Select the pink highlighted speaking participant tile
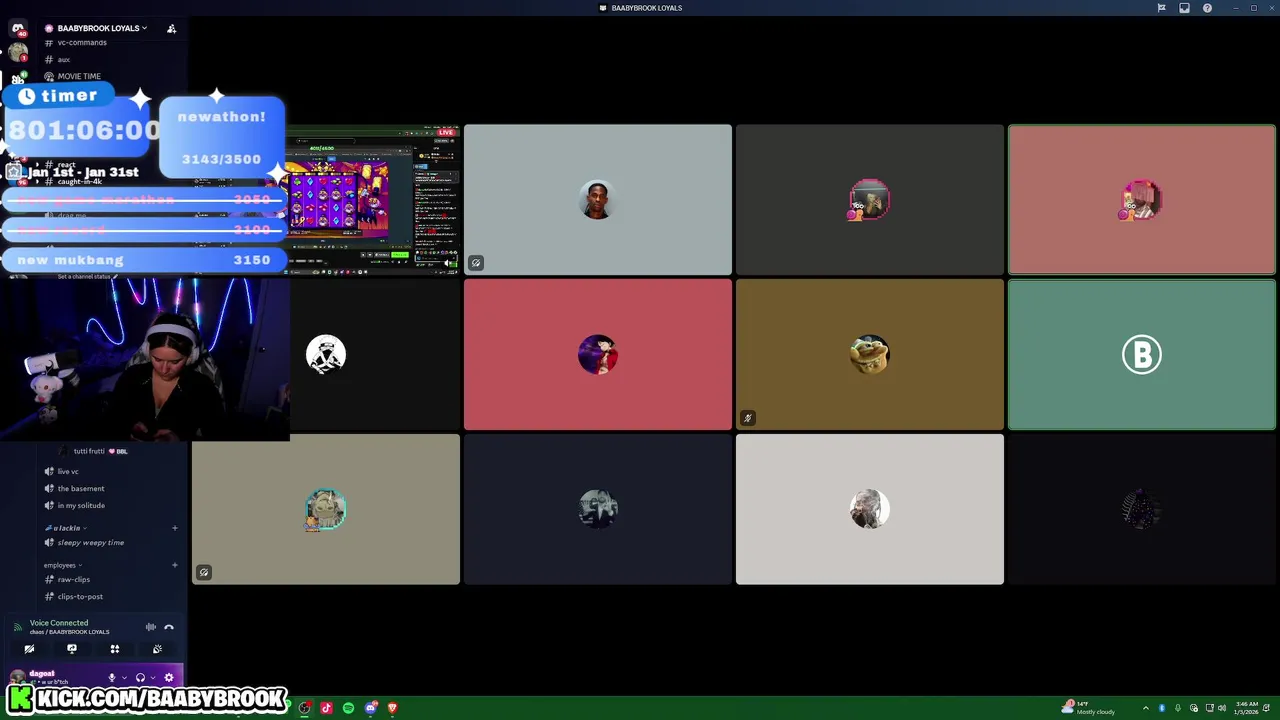 tap(1142, 200)
